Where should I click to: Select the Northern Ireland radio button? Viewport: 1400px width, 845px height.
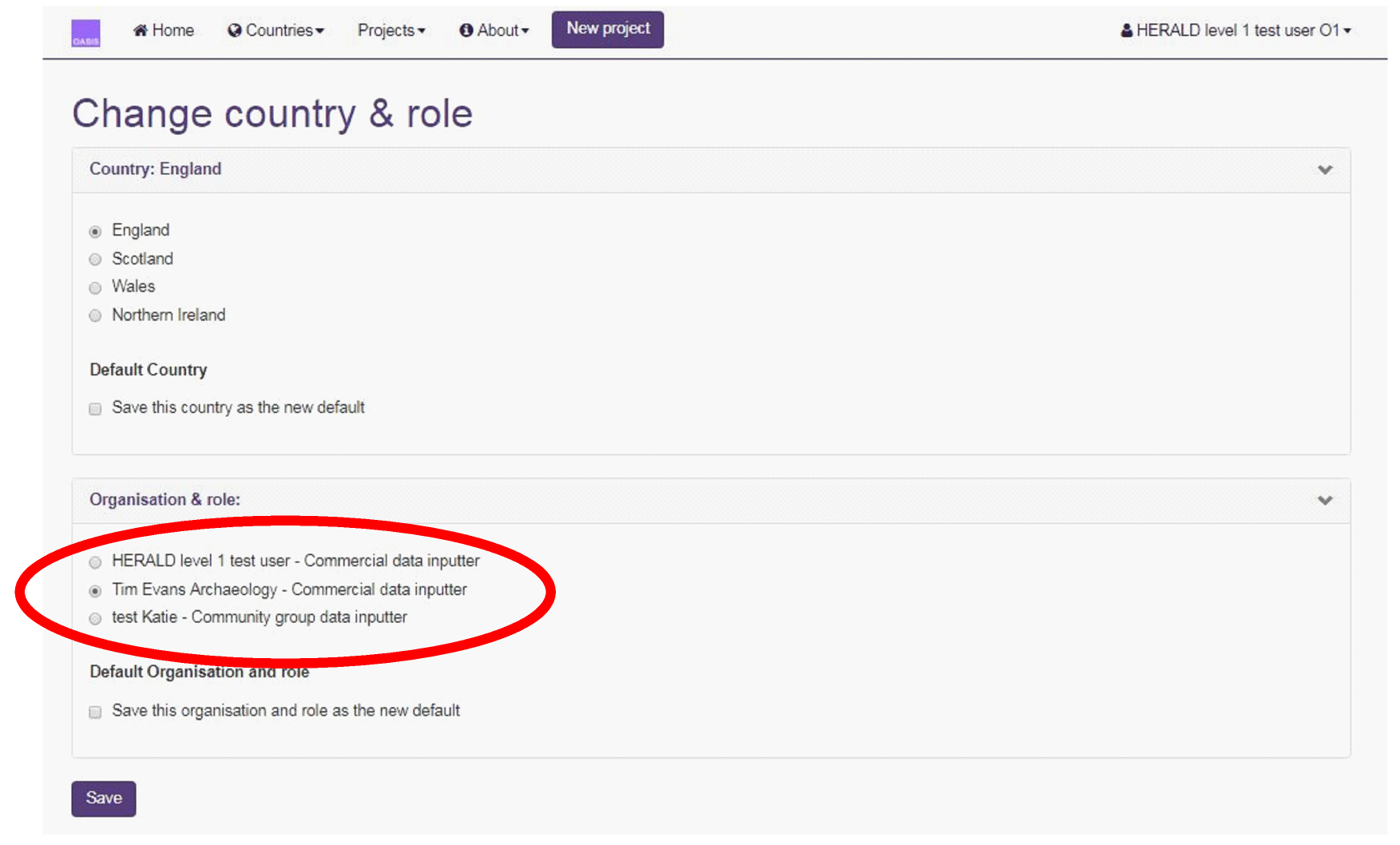[x=95, y=315]
